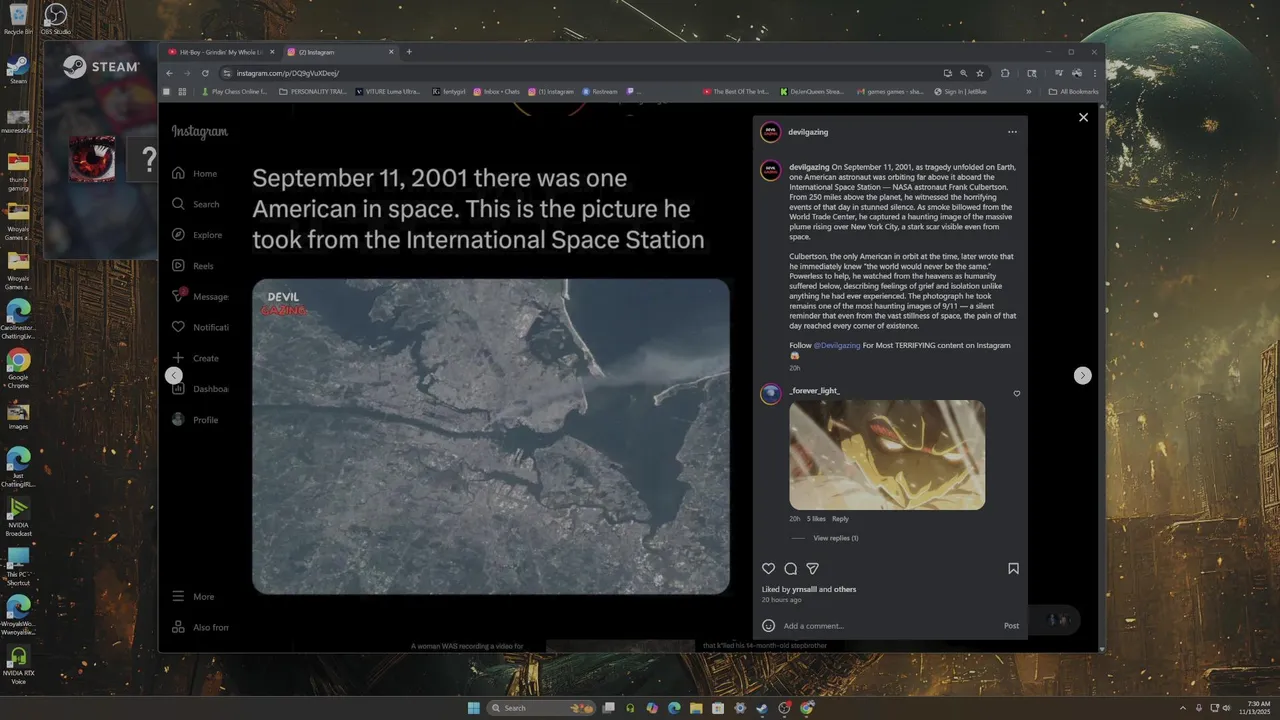Screen dimensions: 1280x720
Task: Show hidden system tray icons
Action: [1183, 708]
